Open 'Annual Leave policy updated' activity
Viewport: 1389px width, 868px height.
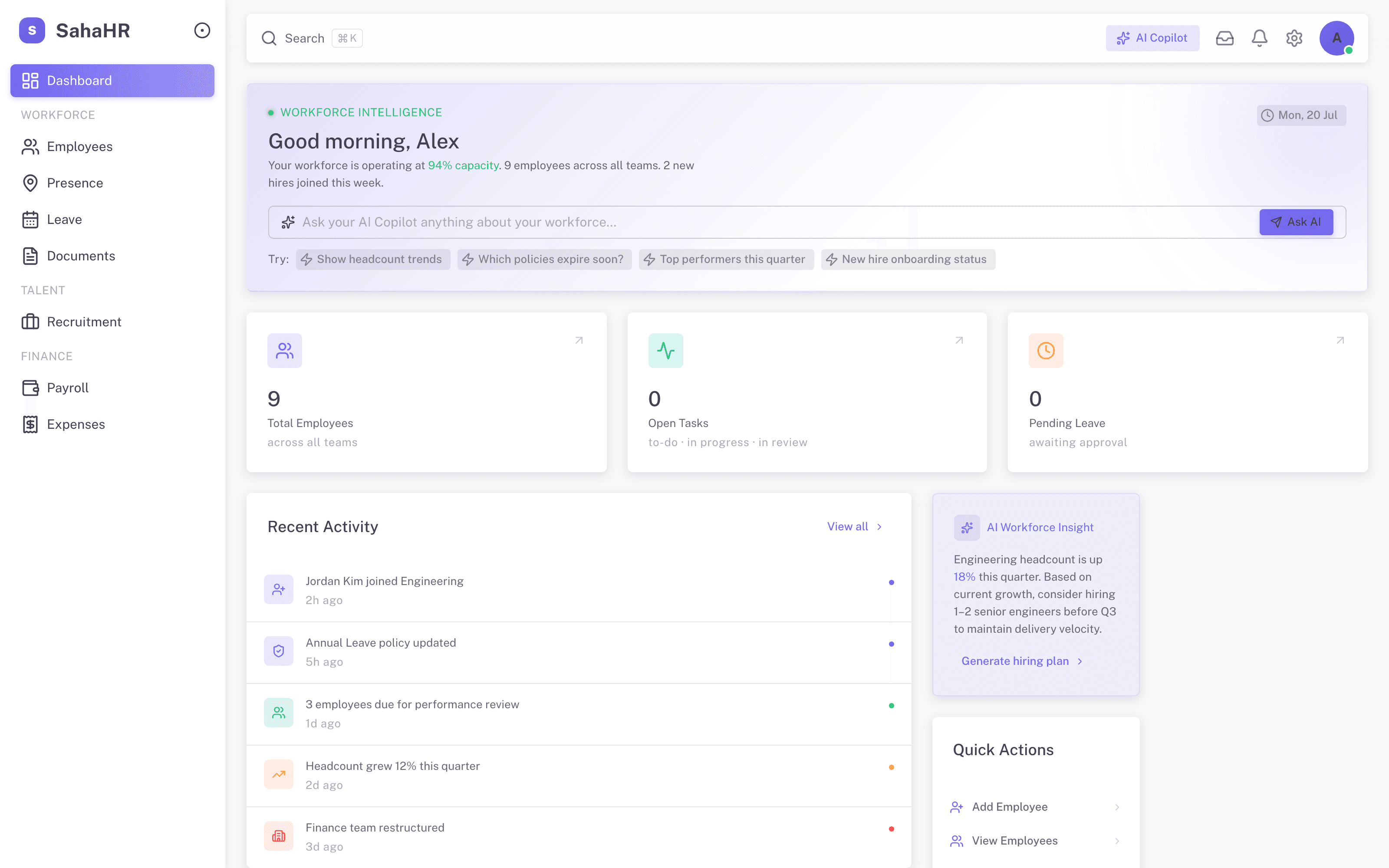click(579, 652)
